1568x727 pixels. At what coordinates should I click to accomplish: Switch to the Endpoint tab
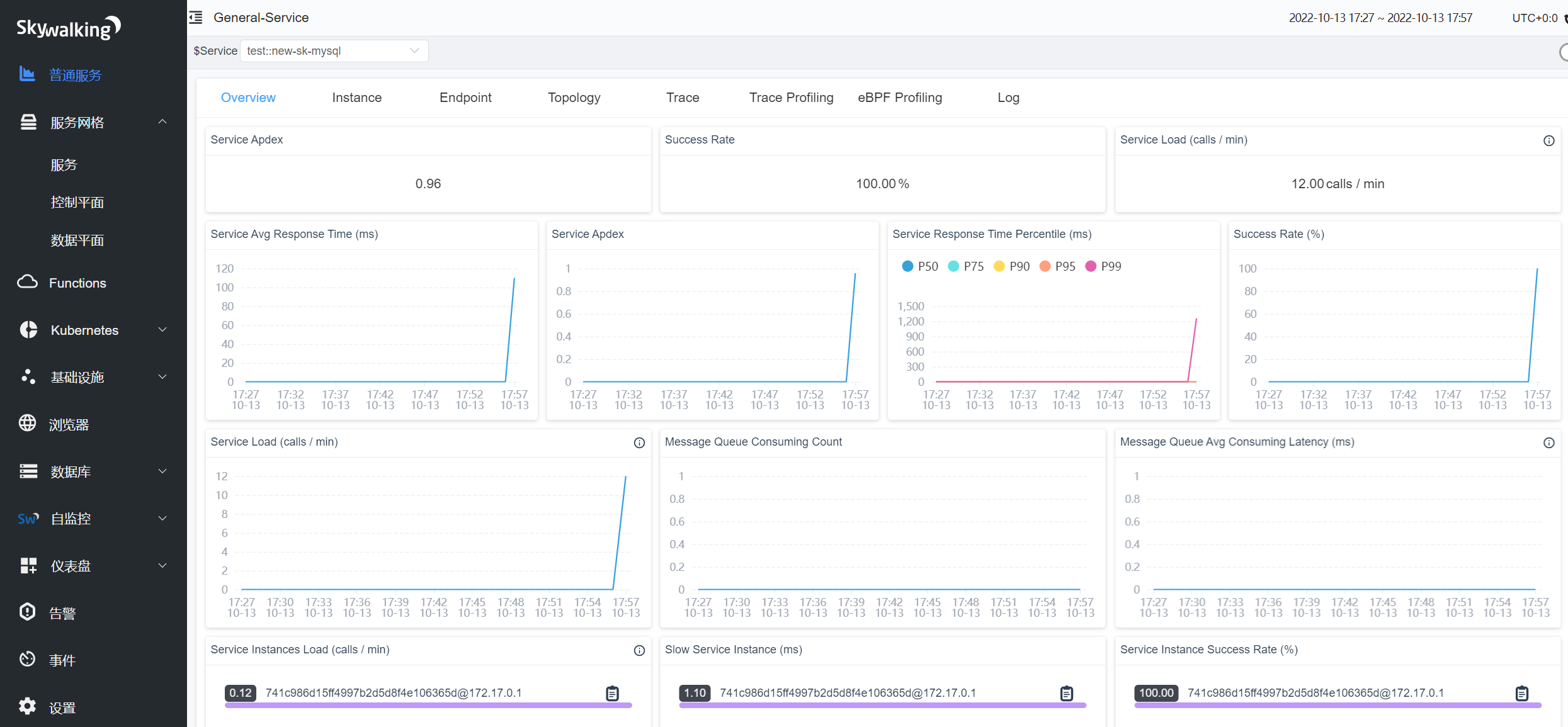point(465,98)
